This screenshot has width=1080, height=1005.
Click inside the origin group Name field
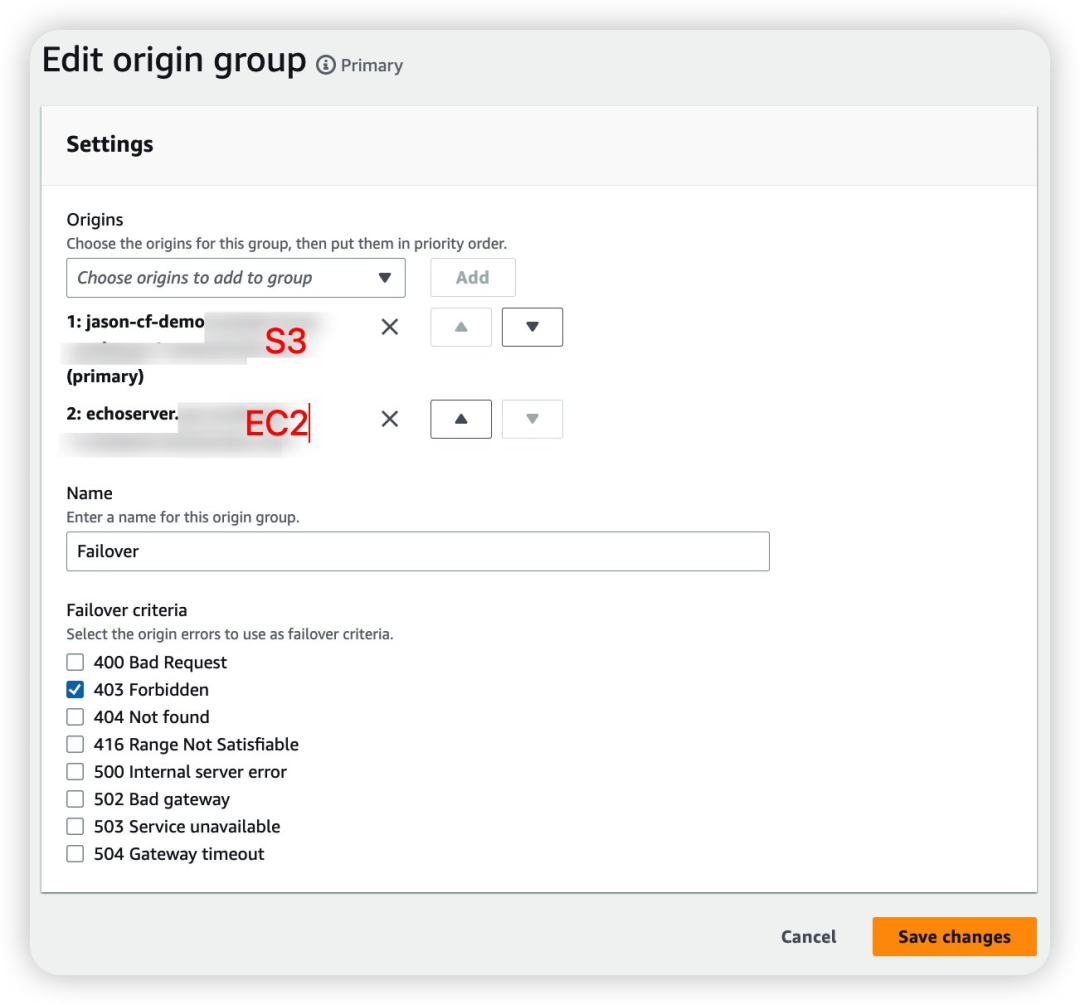pos(418,551)
